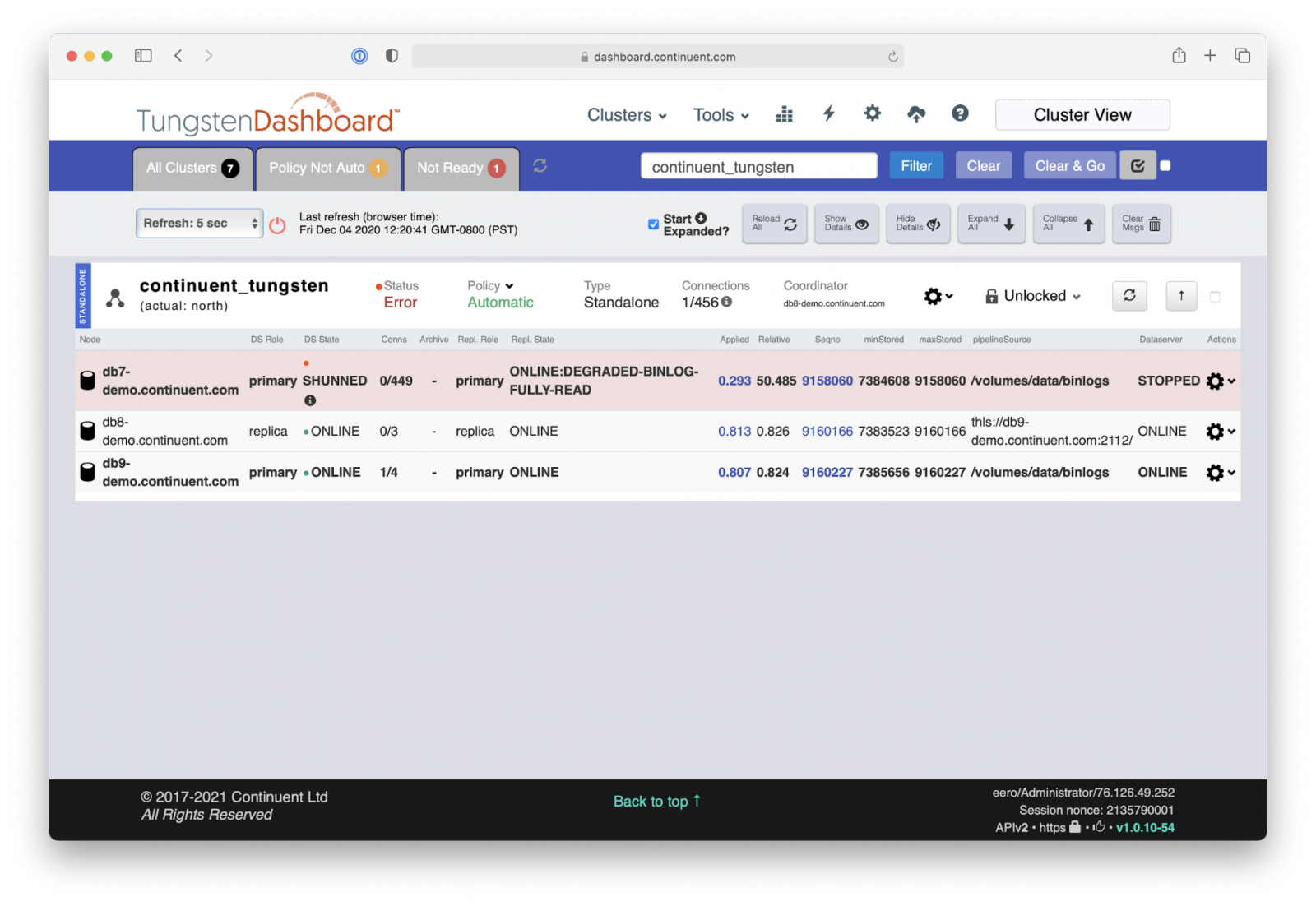Click the Seqno 9158060 link on the db7 row
Image resolution: width=1316 pixels, height=906 pixels.
[x=827, y=381]
